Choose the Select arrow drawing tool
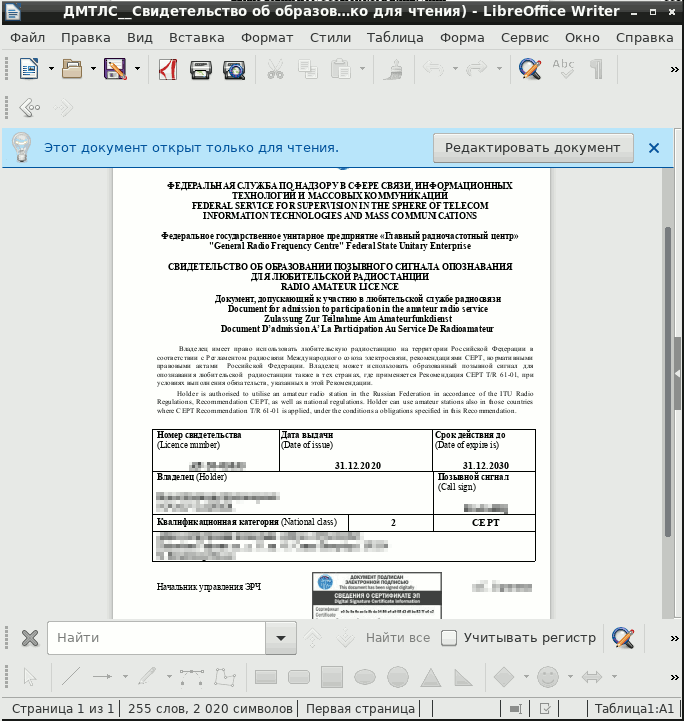684x721 pixels. tap(30, 677)
